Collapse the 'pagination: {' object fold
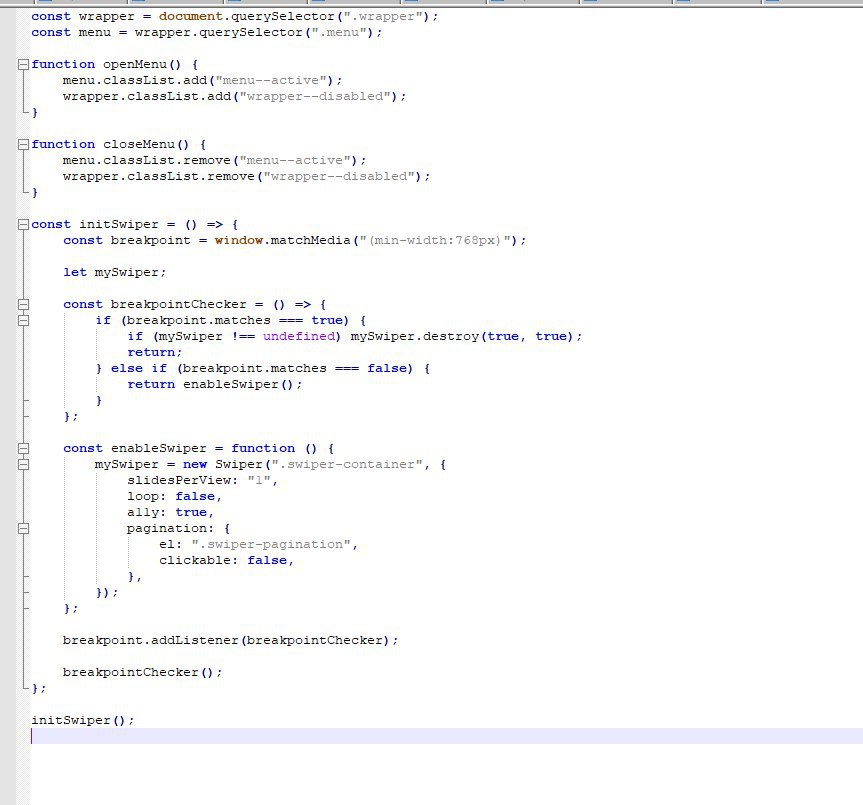 click(x=23, y=528)
